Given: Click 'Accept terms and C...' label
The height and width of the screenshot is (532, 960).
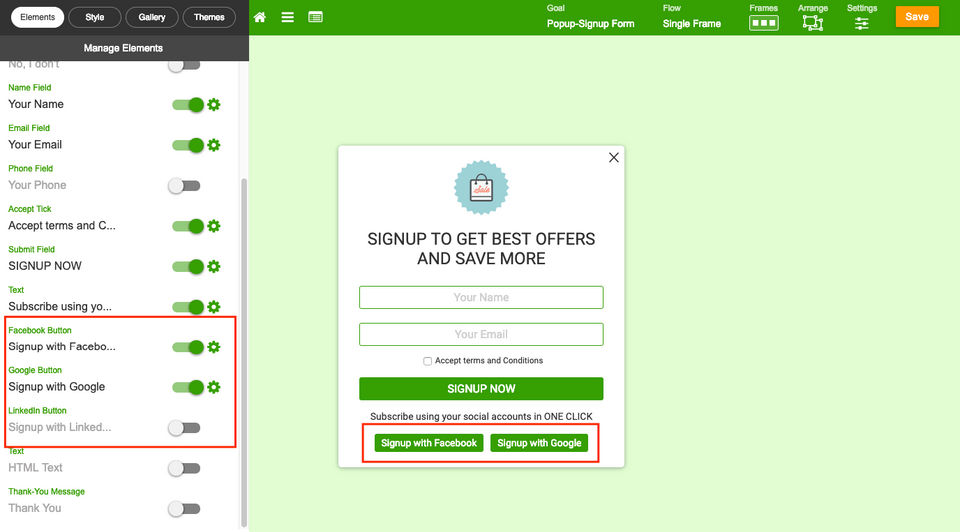Looking at the screenshot, I should 62,225.
